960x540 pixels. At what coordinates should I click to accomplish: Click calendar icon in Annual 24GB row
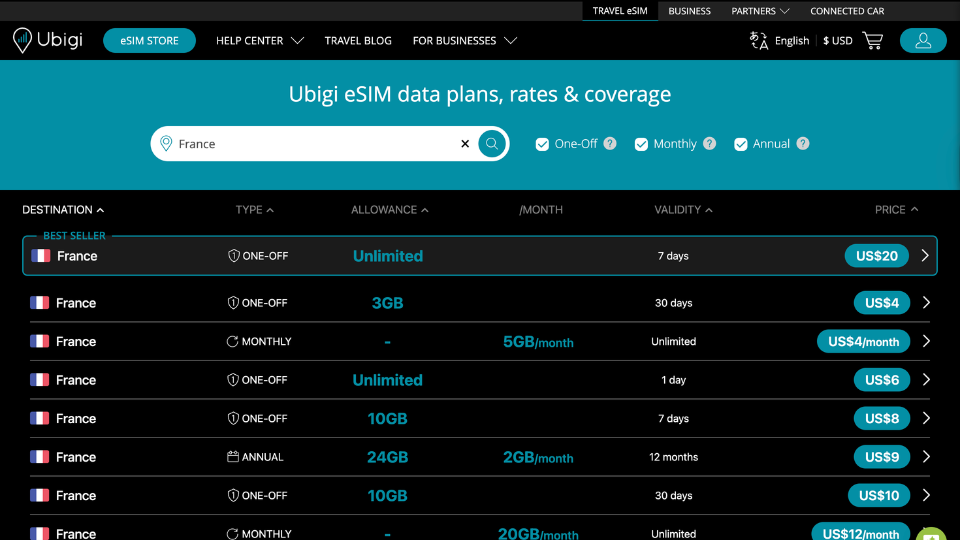coord(233,457)
